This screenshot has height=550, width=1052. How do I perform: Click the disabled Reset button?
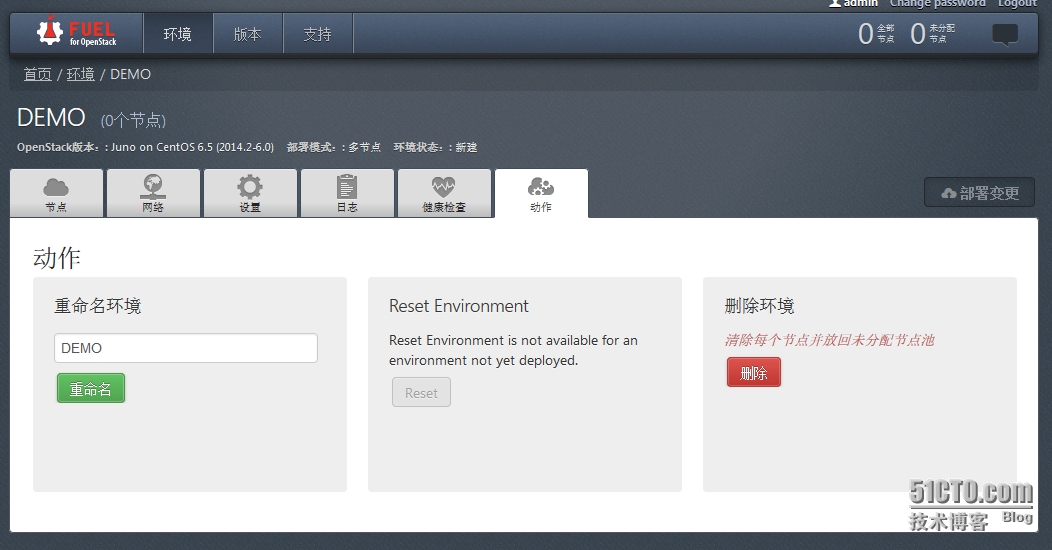tap(421, 392)
